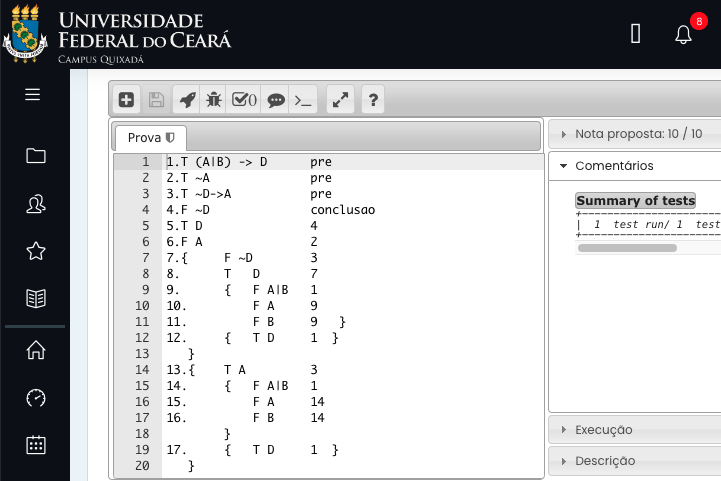721x481 pixels.
Task: Click code line '2.T ~A'
Action: click(x=188, y=178)
